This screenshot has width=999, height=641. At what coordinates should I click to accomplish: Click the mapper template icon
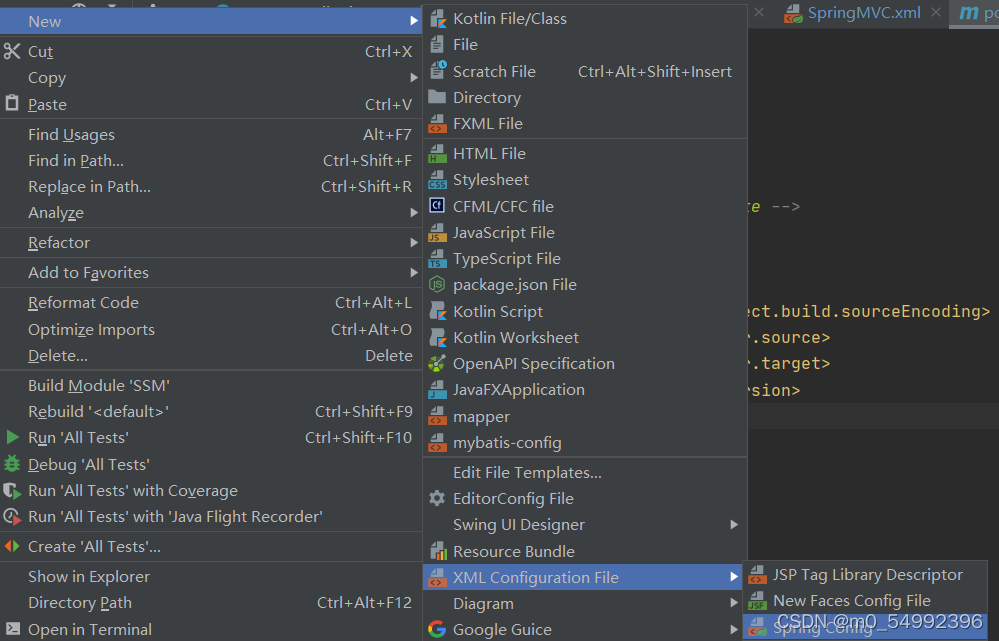[x=437, y=416]
